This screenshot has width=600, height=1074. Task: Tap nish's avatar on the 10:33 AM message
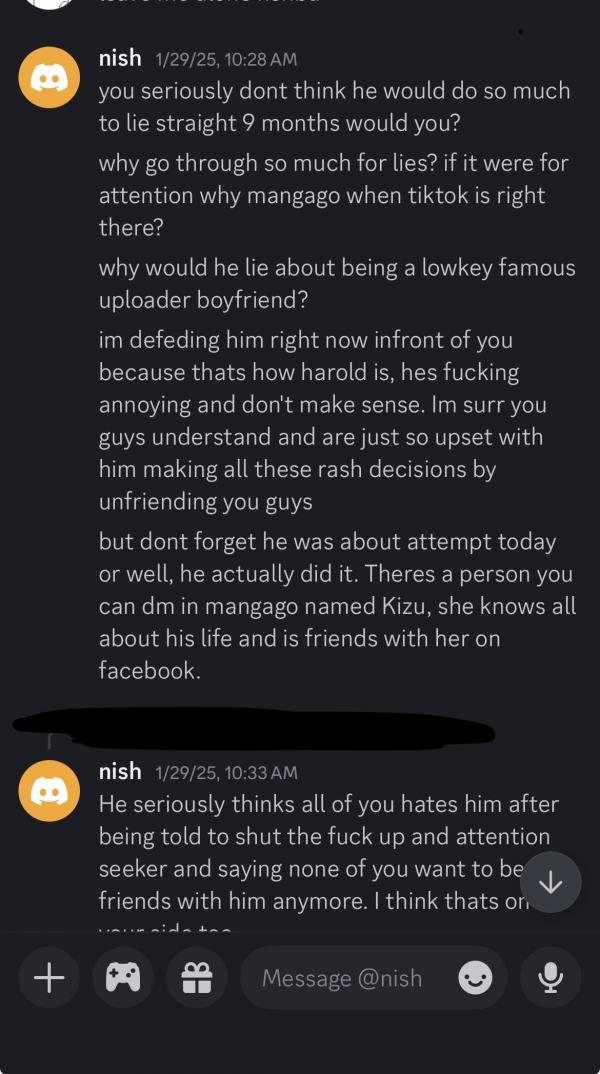(49, 790)
